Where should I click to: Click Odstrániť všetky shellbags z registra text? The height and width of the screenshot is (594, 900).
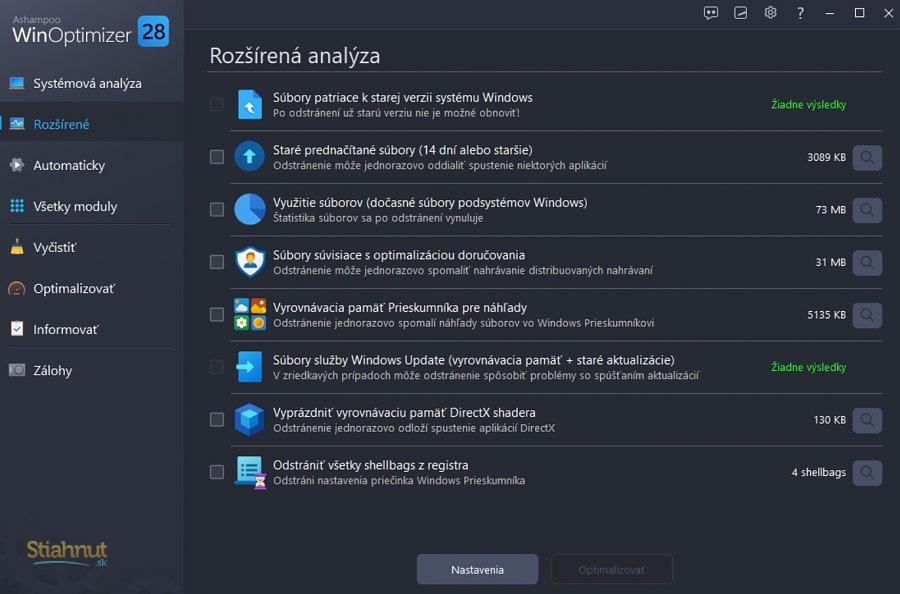coord(371,465)
